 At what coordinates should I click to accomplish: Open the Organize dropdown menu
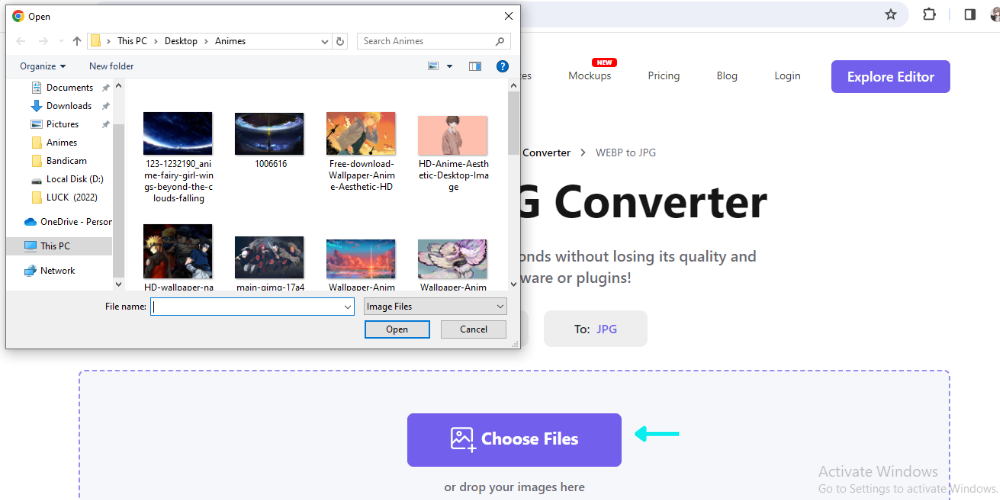[x=43, y=66]
